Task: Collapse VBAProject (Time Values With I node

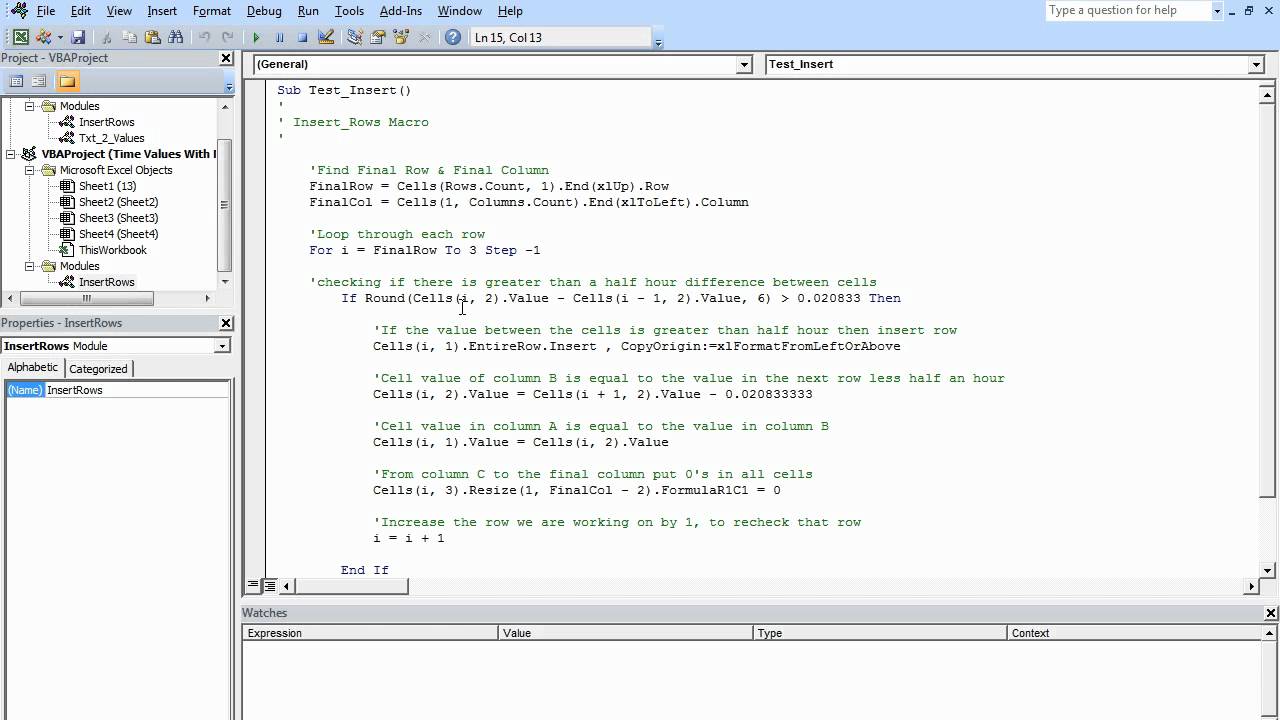Action: (12, 154)
